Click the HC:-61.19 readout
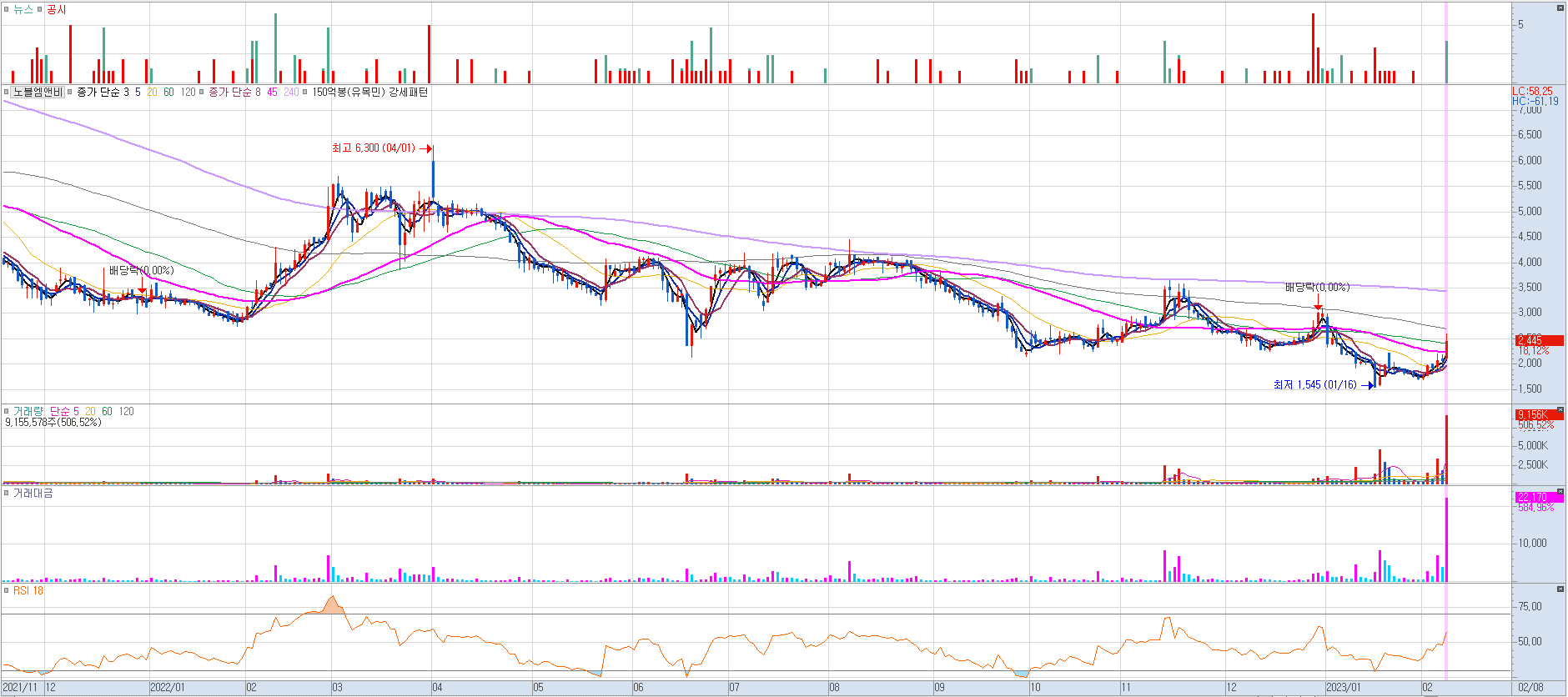 pos(1535,101)
